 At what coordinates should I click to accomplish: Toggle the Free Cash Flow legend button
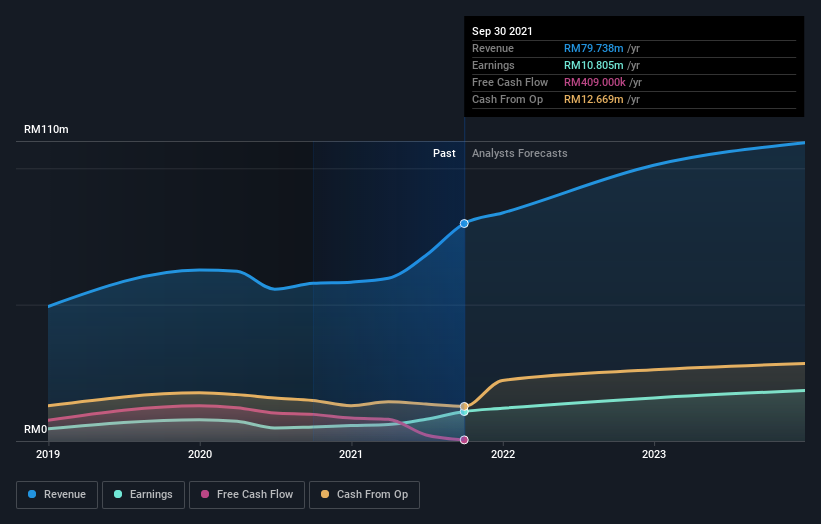click(247, 495)
